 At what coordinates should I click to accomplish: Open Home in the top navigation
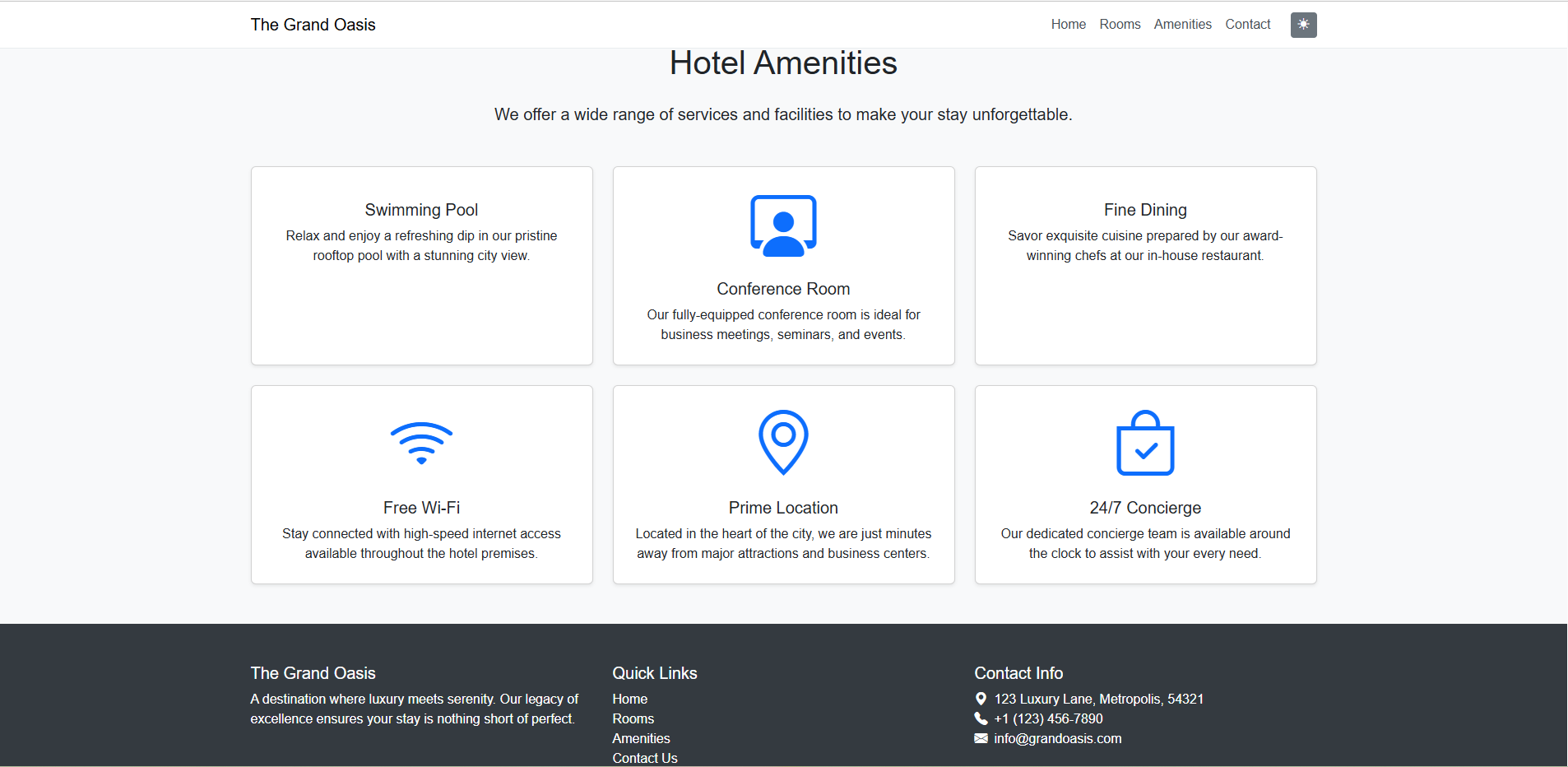(1068, 25)
